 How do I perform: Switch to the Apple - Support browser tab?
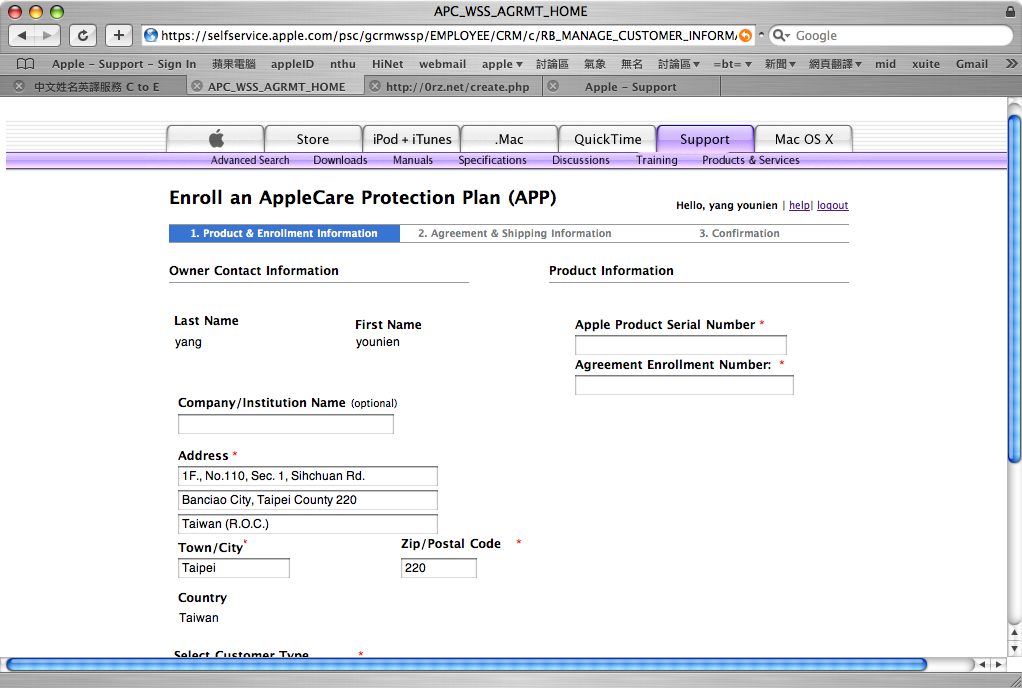[630, 87]
